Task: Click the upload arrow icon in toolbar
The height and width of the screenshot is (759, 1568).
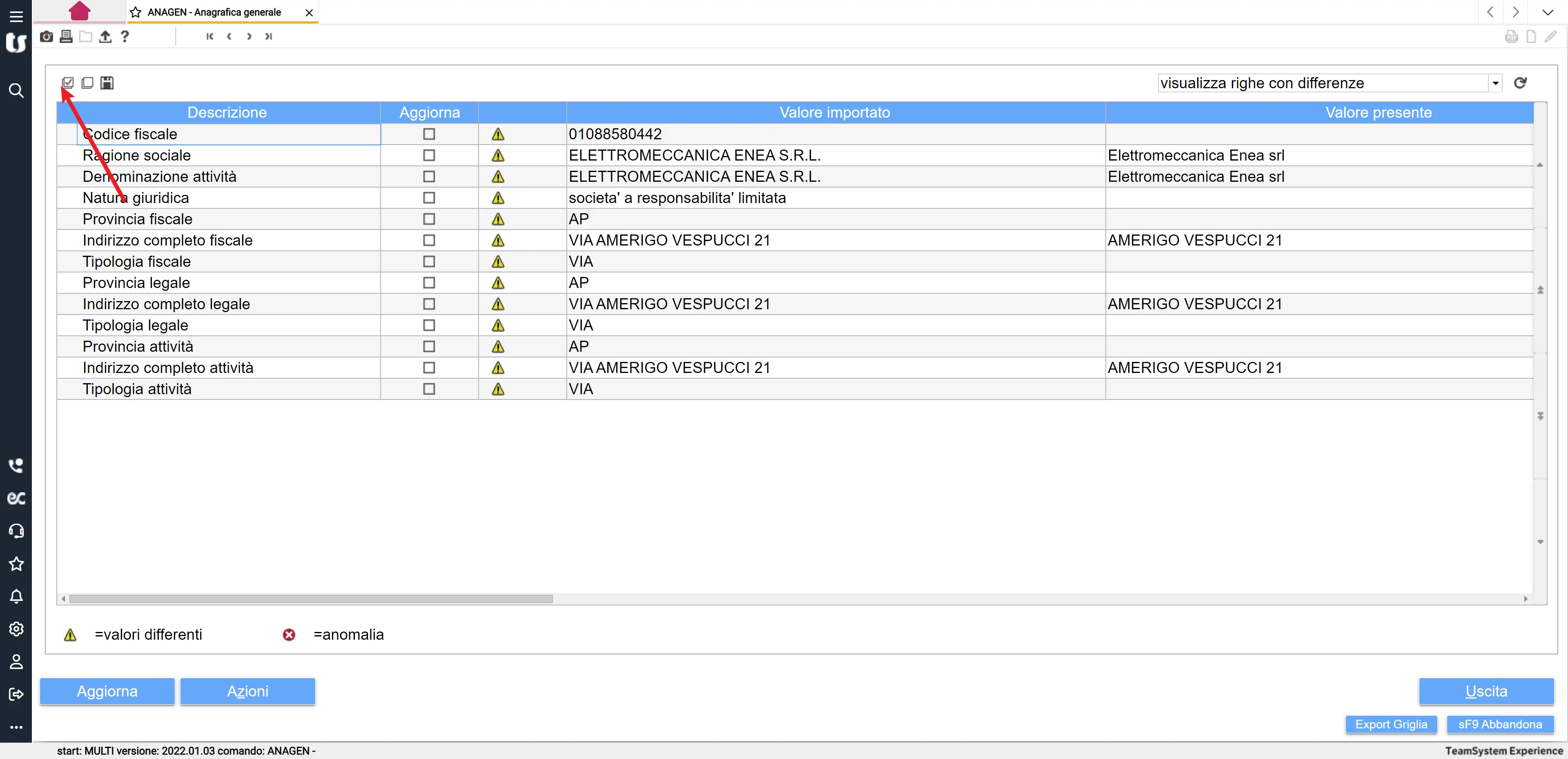Action: [105, 36]
